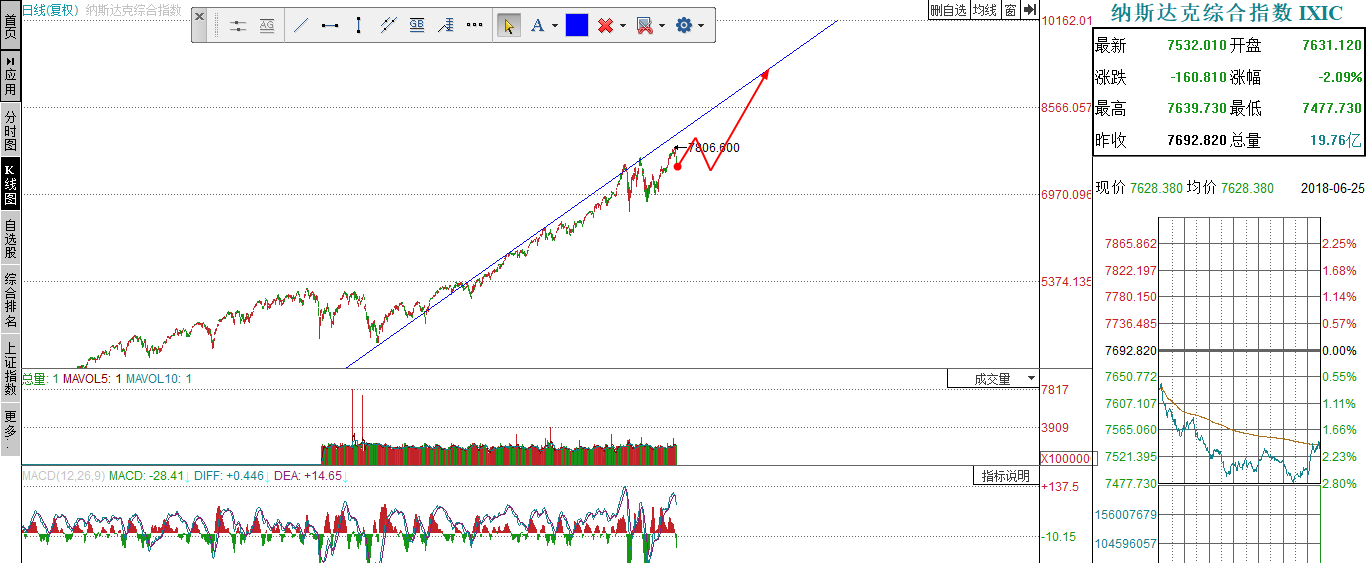The height and width of the screenshot is (563, 1366).
Task: Switch to the 分时图 tab
Action: [x=10, y=131]
